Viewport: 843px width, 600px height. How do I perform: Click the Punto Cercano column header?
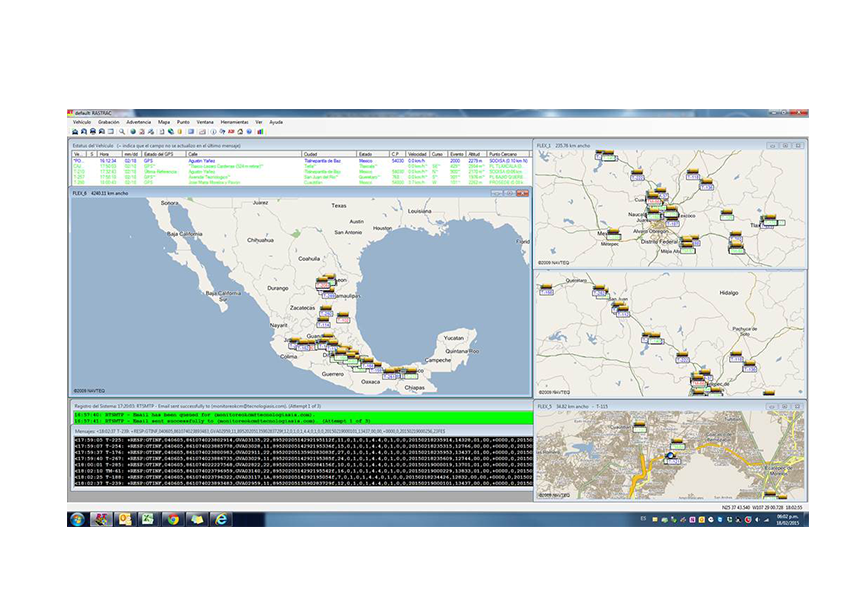click(x=508, y=154)
